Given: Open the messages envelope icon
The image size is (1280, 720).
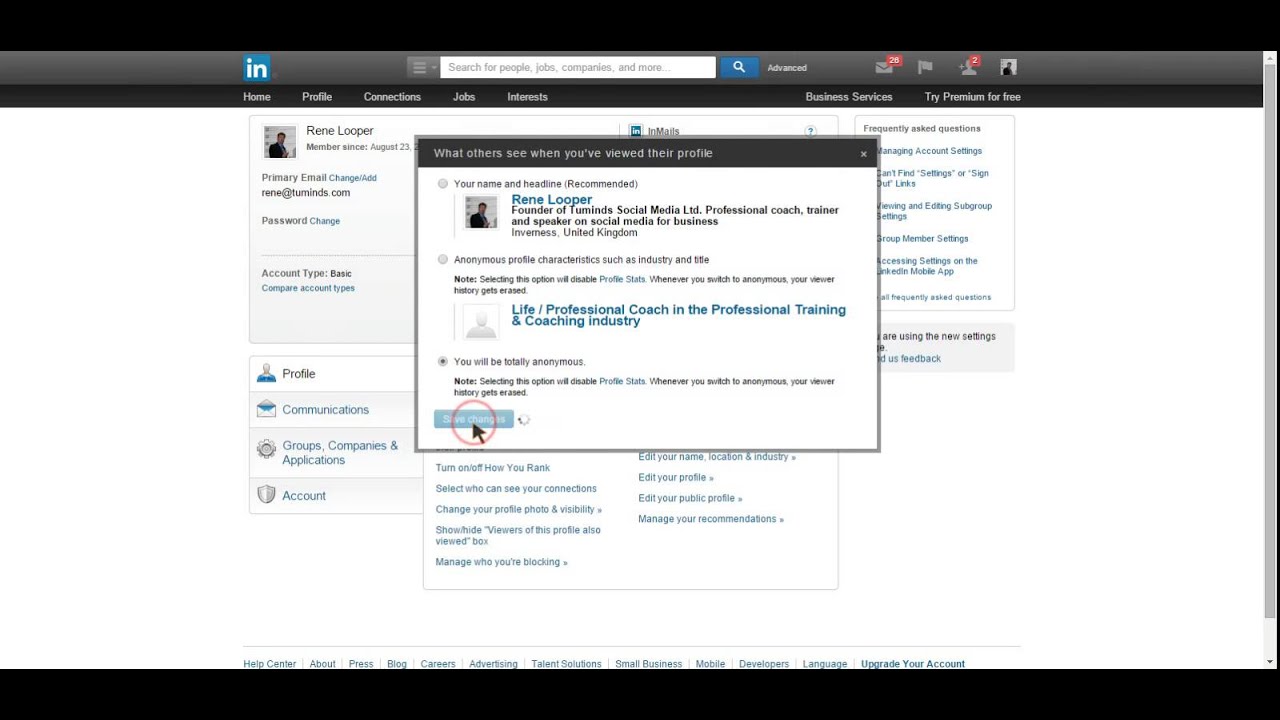Looking at the screenshot, I should [x=886, y=67].
